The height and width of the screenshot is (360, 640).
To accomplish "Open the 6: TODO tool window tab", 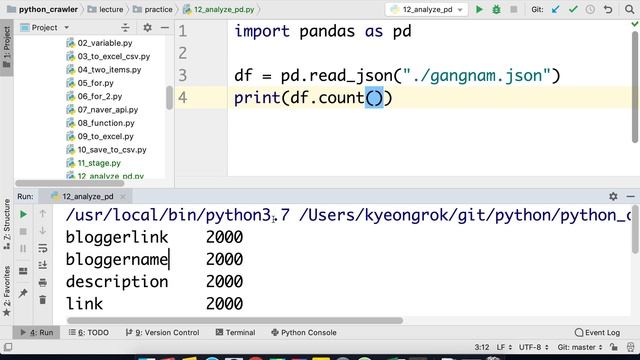I will tap(89, 332).
